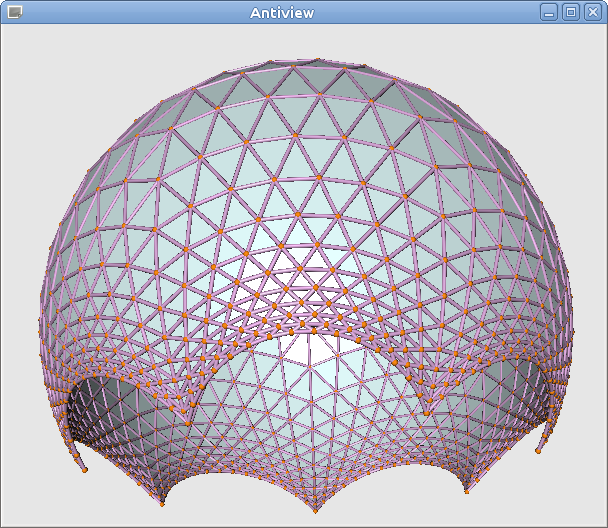Click the bottom center cusp vertex

click(315, 511)
